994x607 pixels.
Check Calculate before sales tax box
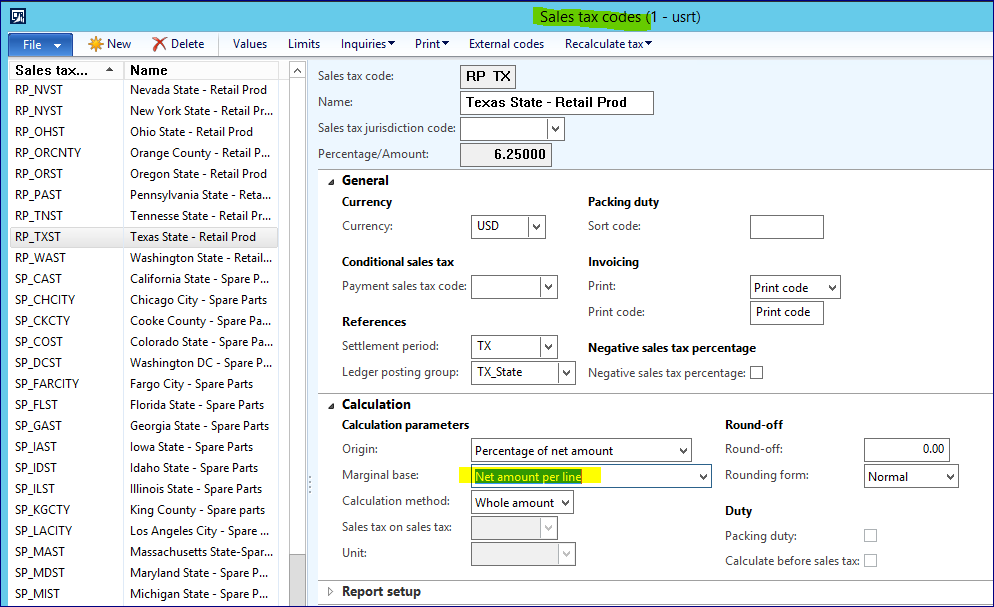click(870, 561)
